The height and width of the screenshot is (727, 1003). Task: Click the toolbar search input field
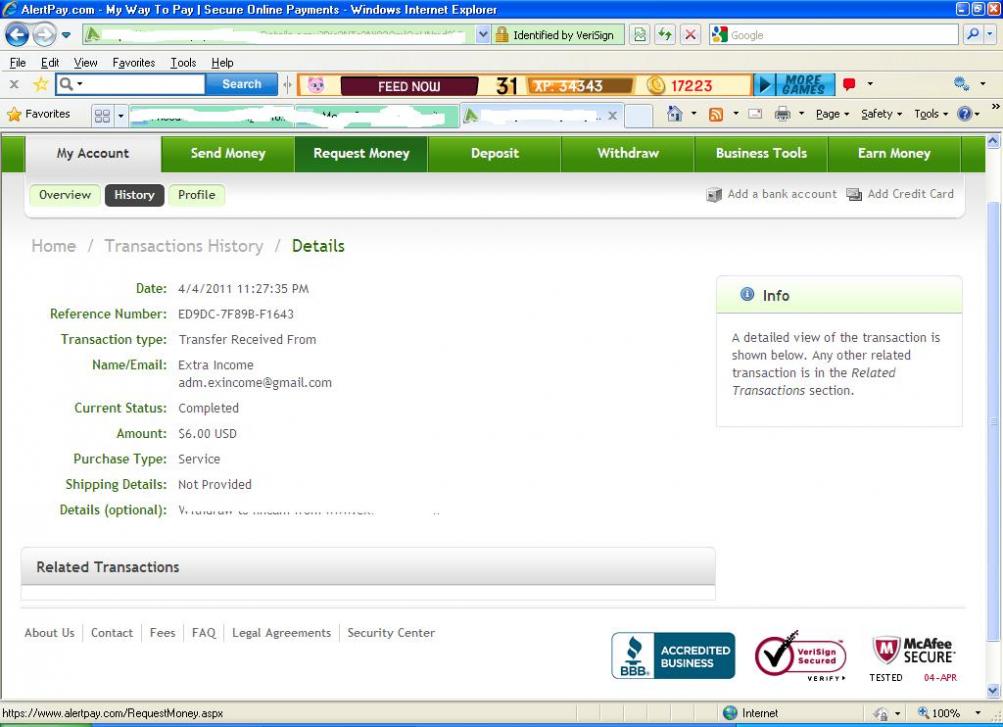click(145, 84)
